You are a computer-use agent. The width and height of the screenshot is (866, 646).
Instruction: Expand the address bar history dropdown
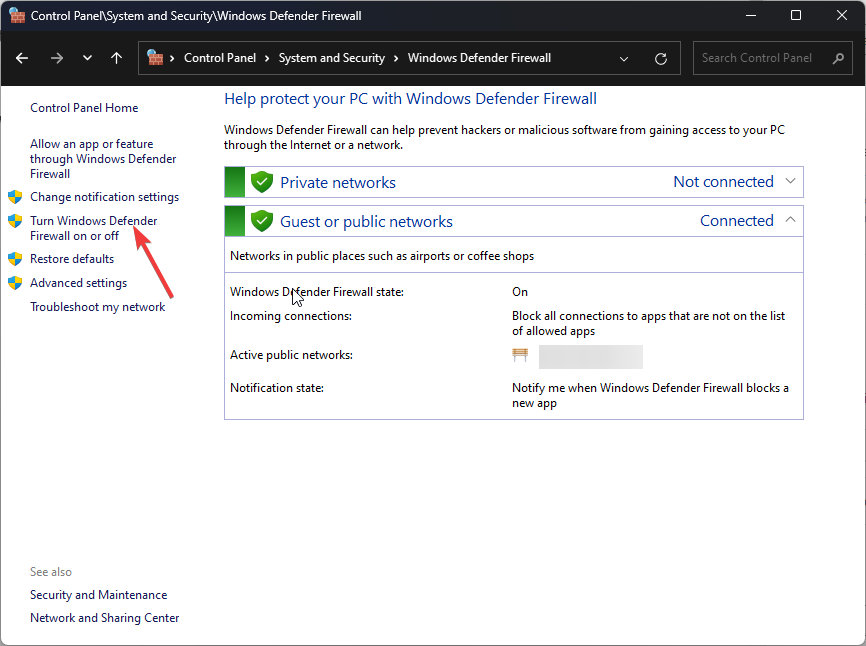coord(624,59)
